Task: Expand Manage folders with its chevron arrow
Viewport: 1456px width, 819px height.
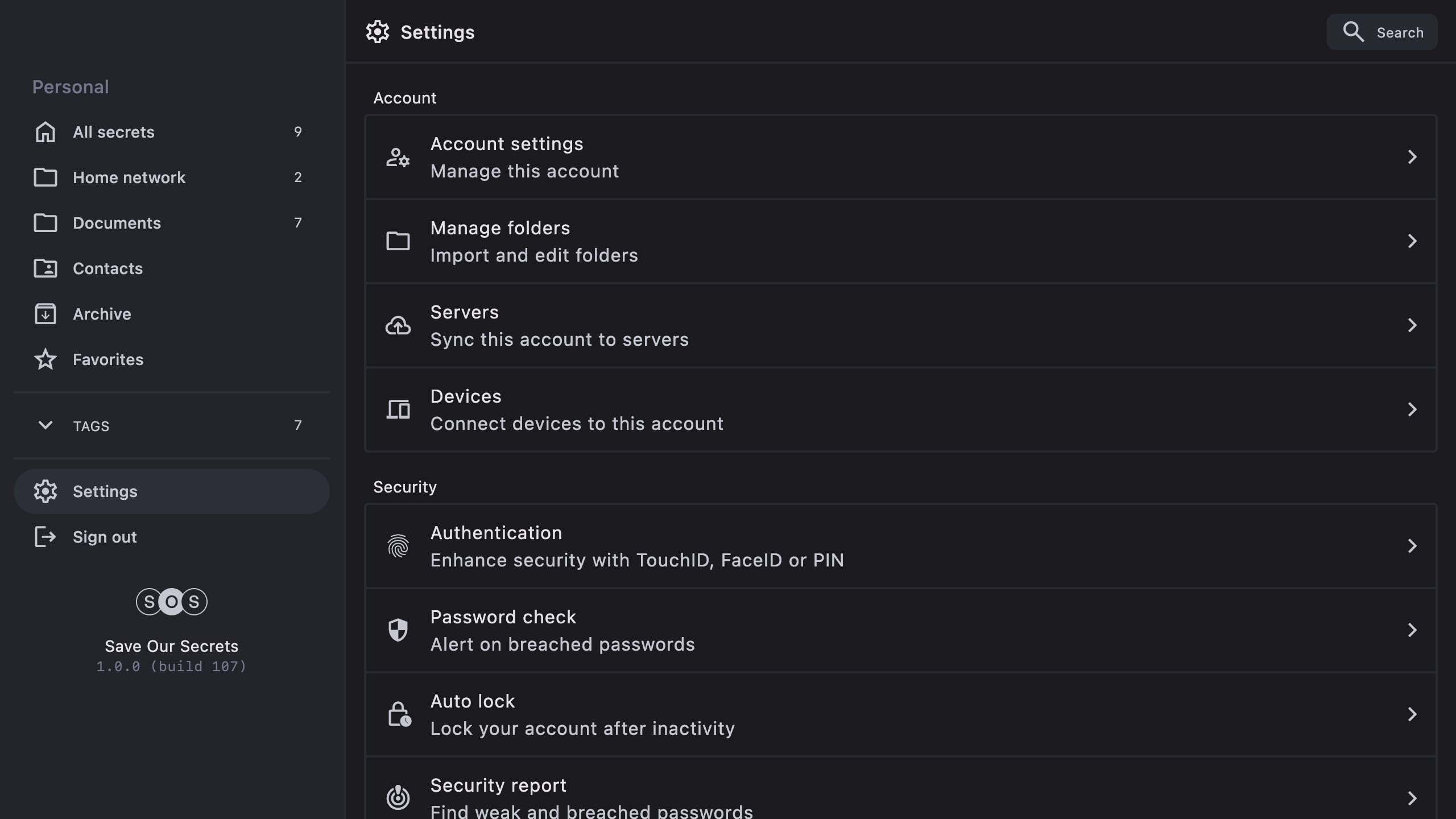Action: tap(1412, 241)
